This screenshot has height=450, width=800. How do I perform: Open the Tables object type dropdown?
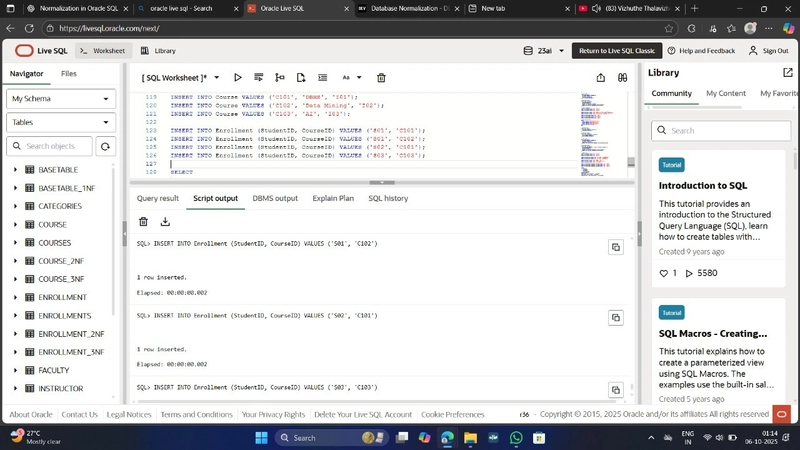[61, 122]
